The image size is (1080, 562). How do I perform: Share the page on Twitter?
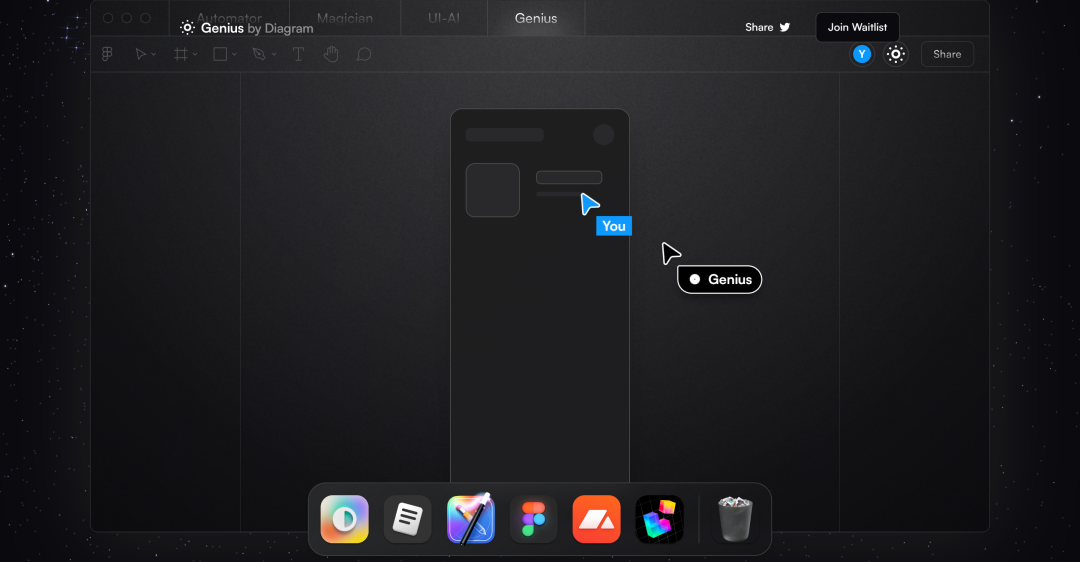click(767, 28)
